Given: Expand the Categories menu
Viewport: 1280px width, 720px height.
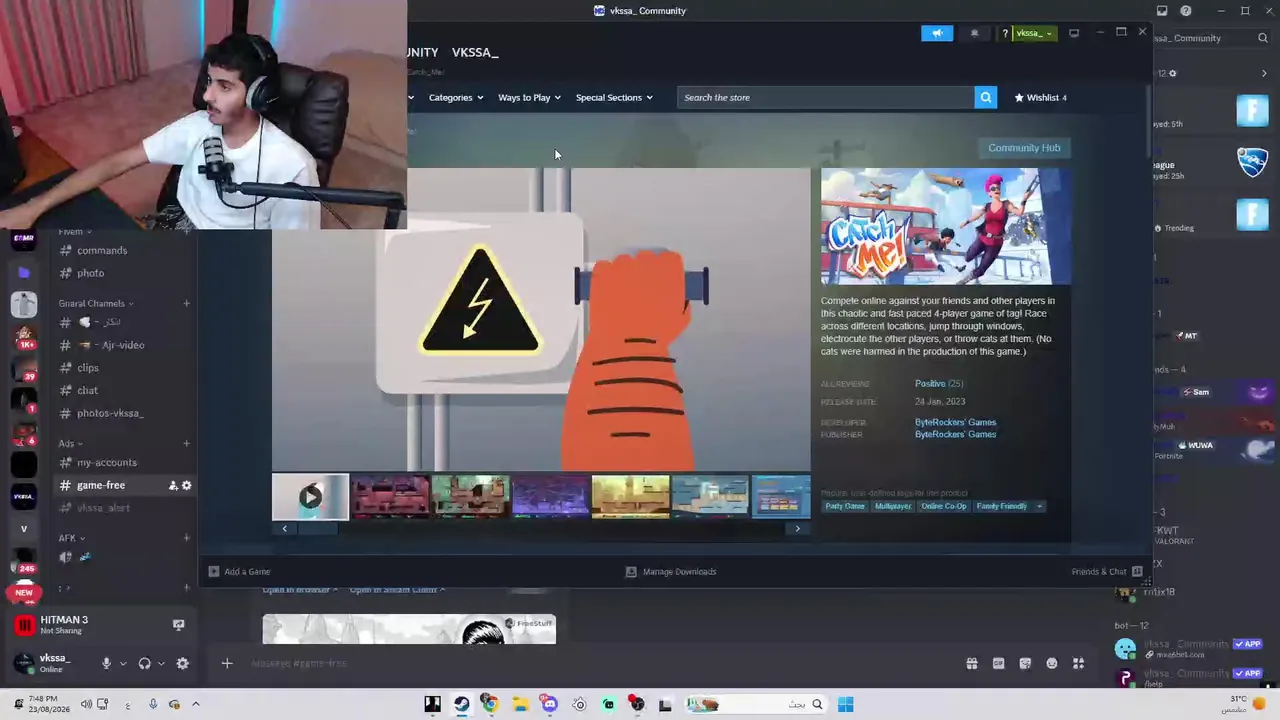Looking at the screenshot, I should (456, 97).
